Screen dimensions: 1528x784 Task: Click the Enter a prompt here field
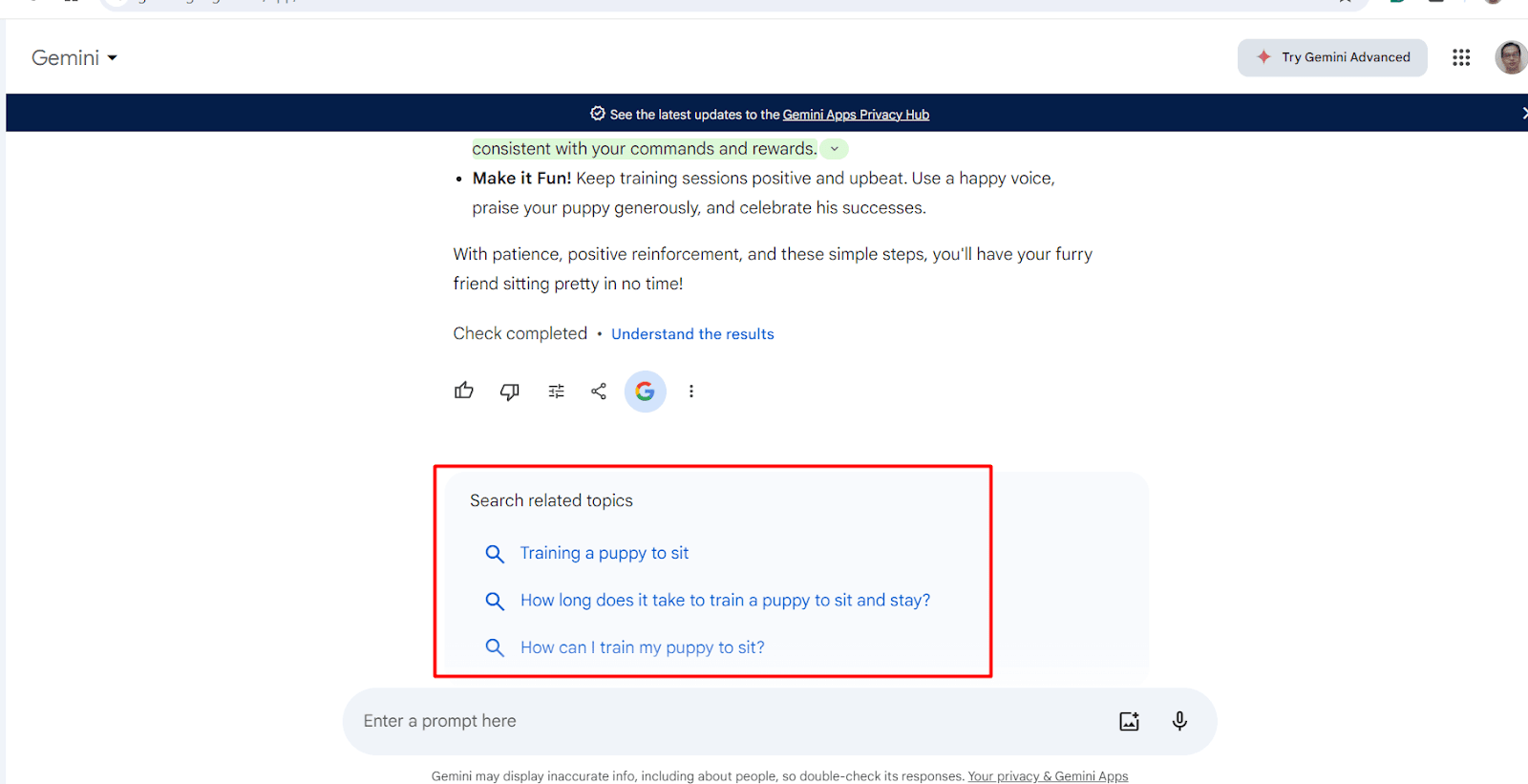click(x=726, y=721)
